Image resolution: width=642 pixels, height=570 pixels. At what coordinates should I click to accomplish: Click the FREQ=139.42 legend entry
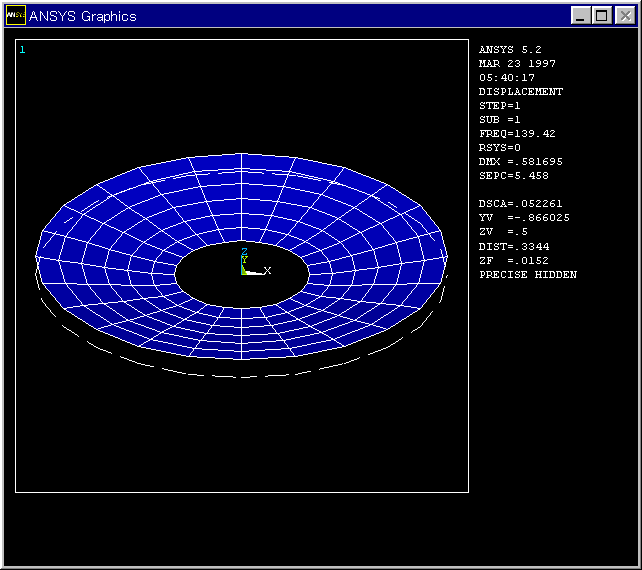pos(517,133)
